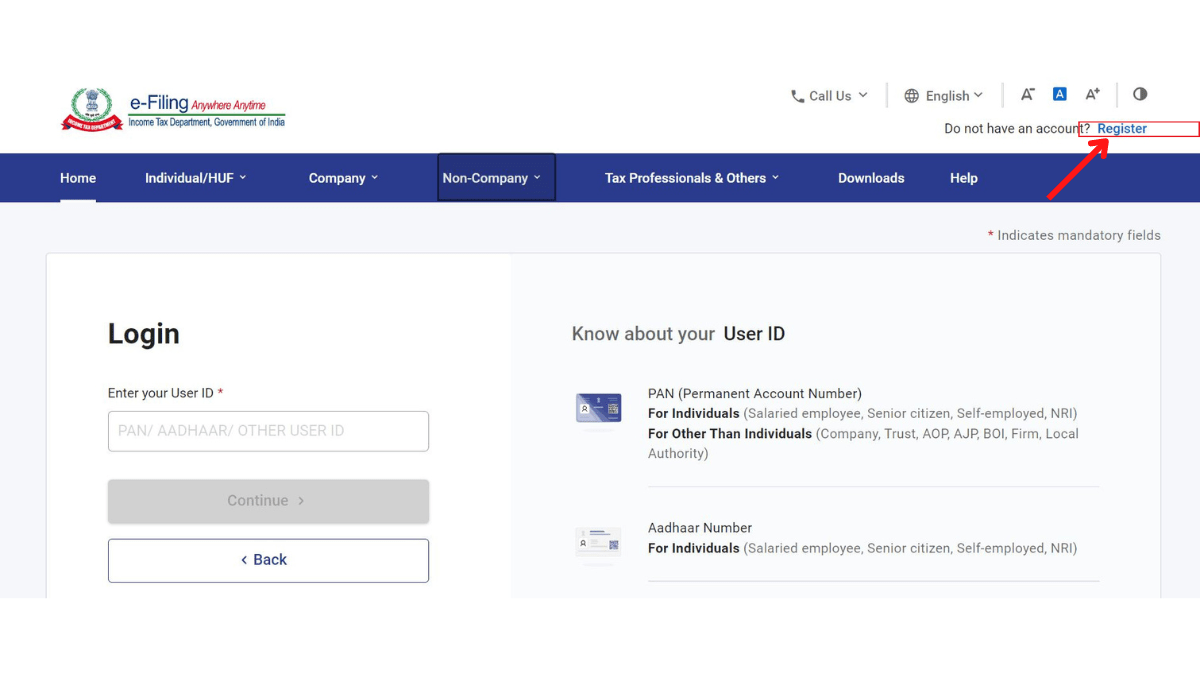Screen dimensions: 1200x675
Task: Click the User ID input field
Action: point(268,431)
